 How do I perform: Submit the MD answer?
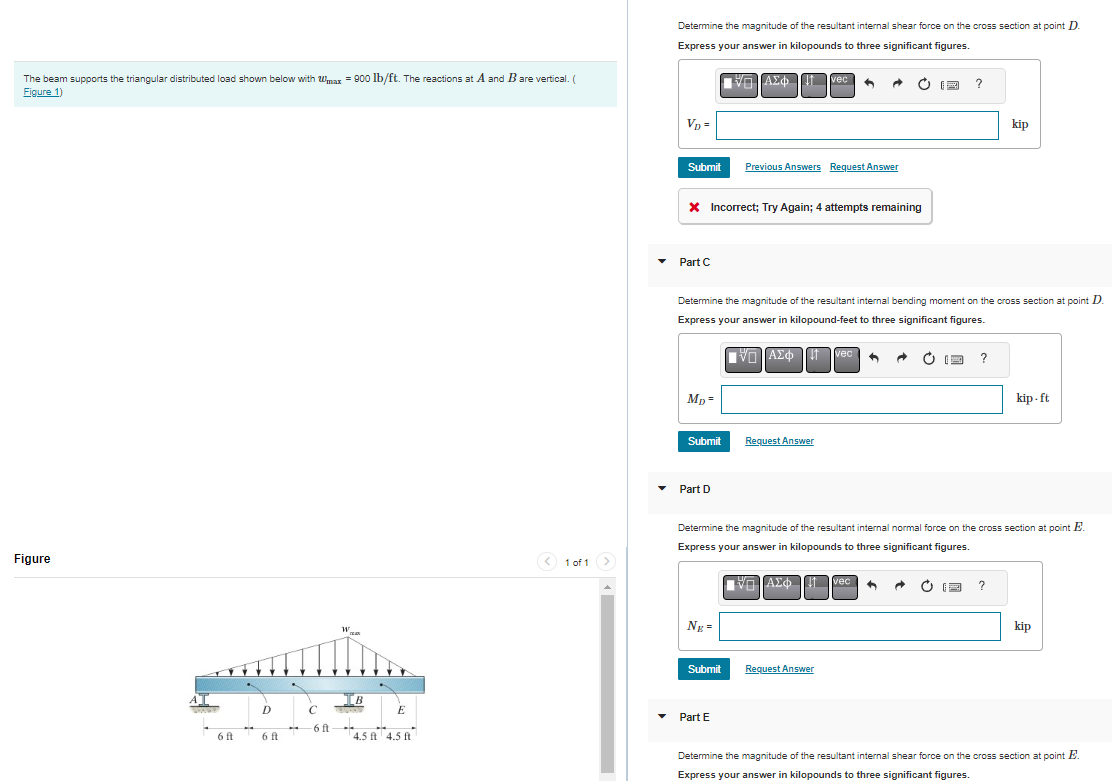(x=703, y=441)
